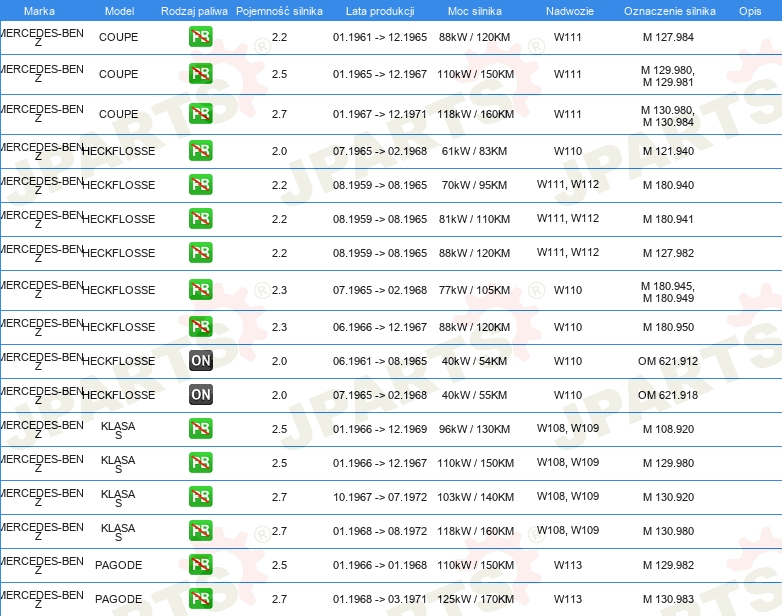The width and height of the screenshot is (782, 616).
Task: Click the petrol PB icon for engine M 127.984
Action: point(201,38)
